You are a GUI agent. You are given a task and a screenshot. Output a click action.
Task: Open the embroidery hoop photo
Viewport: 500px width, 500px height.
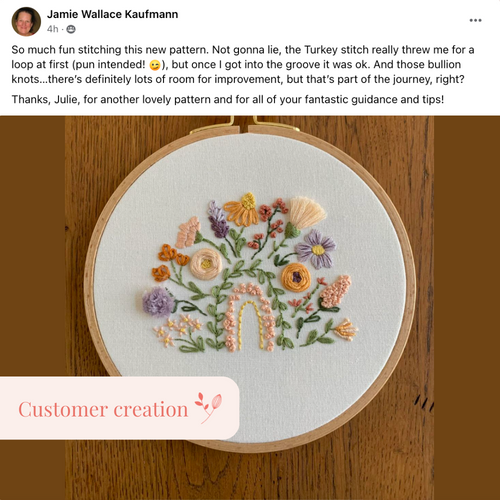[x=250, y=307]
